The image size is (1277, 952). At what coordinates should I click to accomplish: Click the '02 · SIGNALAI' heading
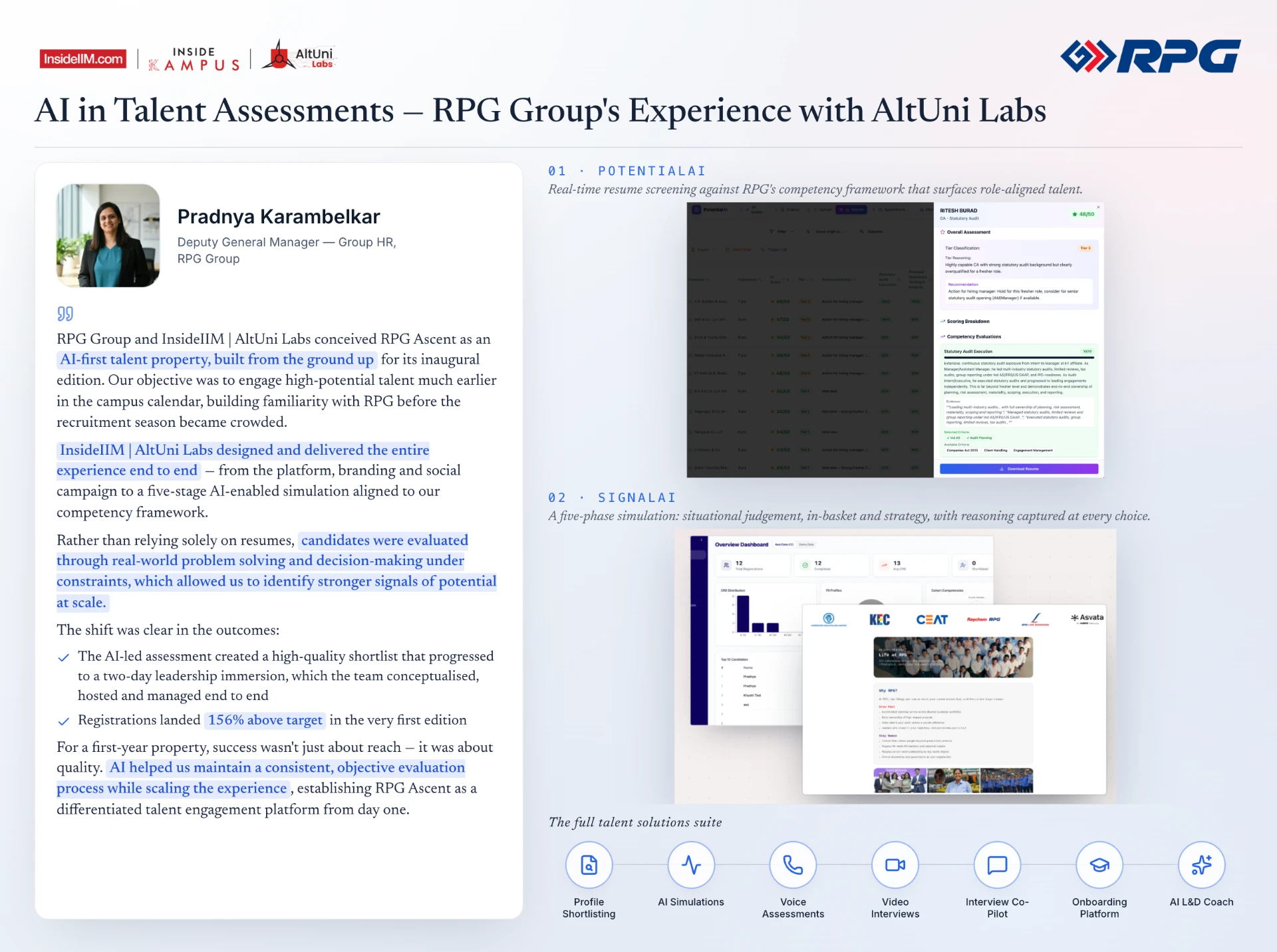[x=612, y=497]
